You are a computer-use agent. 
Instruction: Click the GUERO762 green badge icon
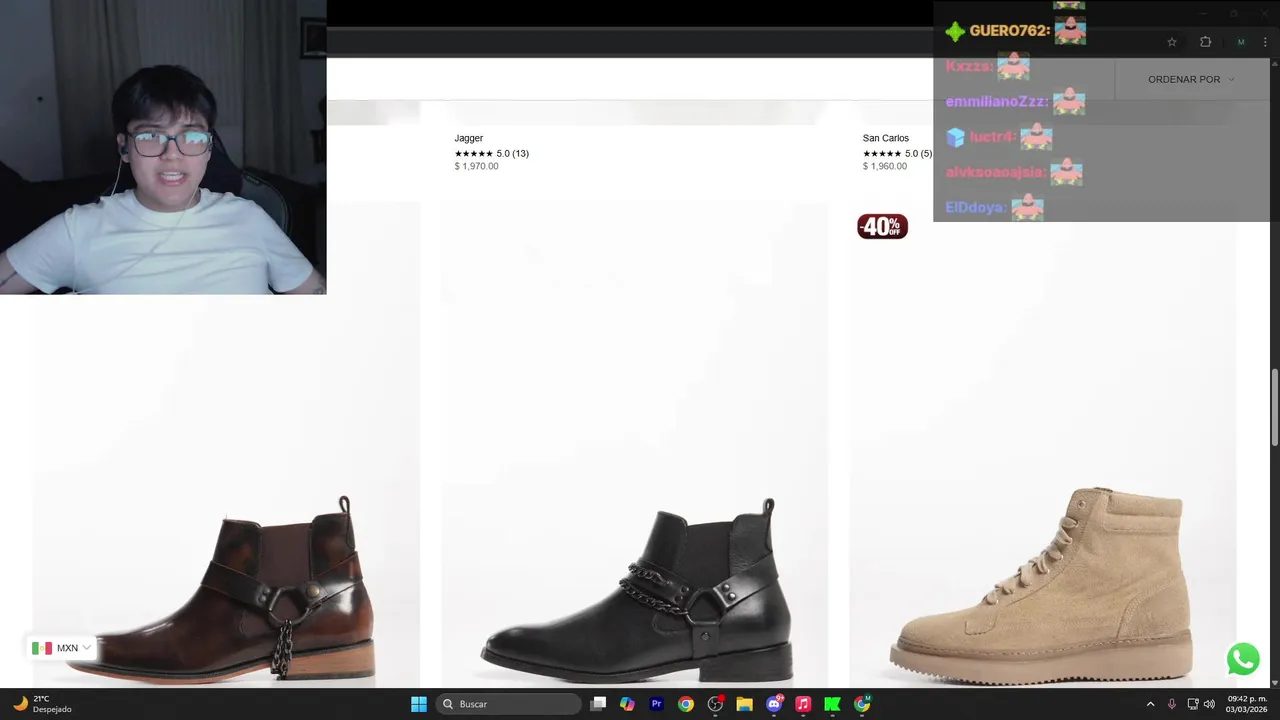click(955, 32)
